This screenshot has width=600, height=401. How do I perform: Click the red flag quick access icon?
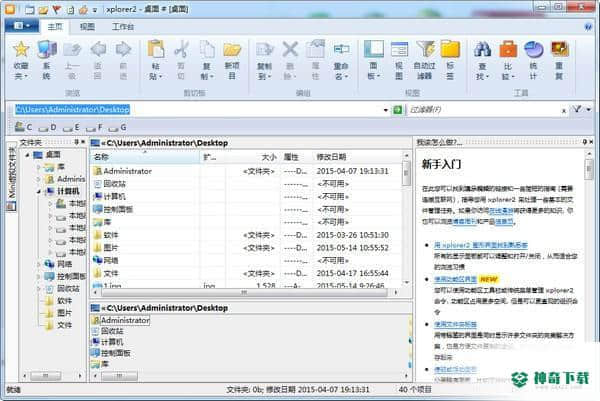pos(57,9)
